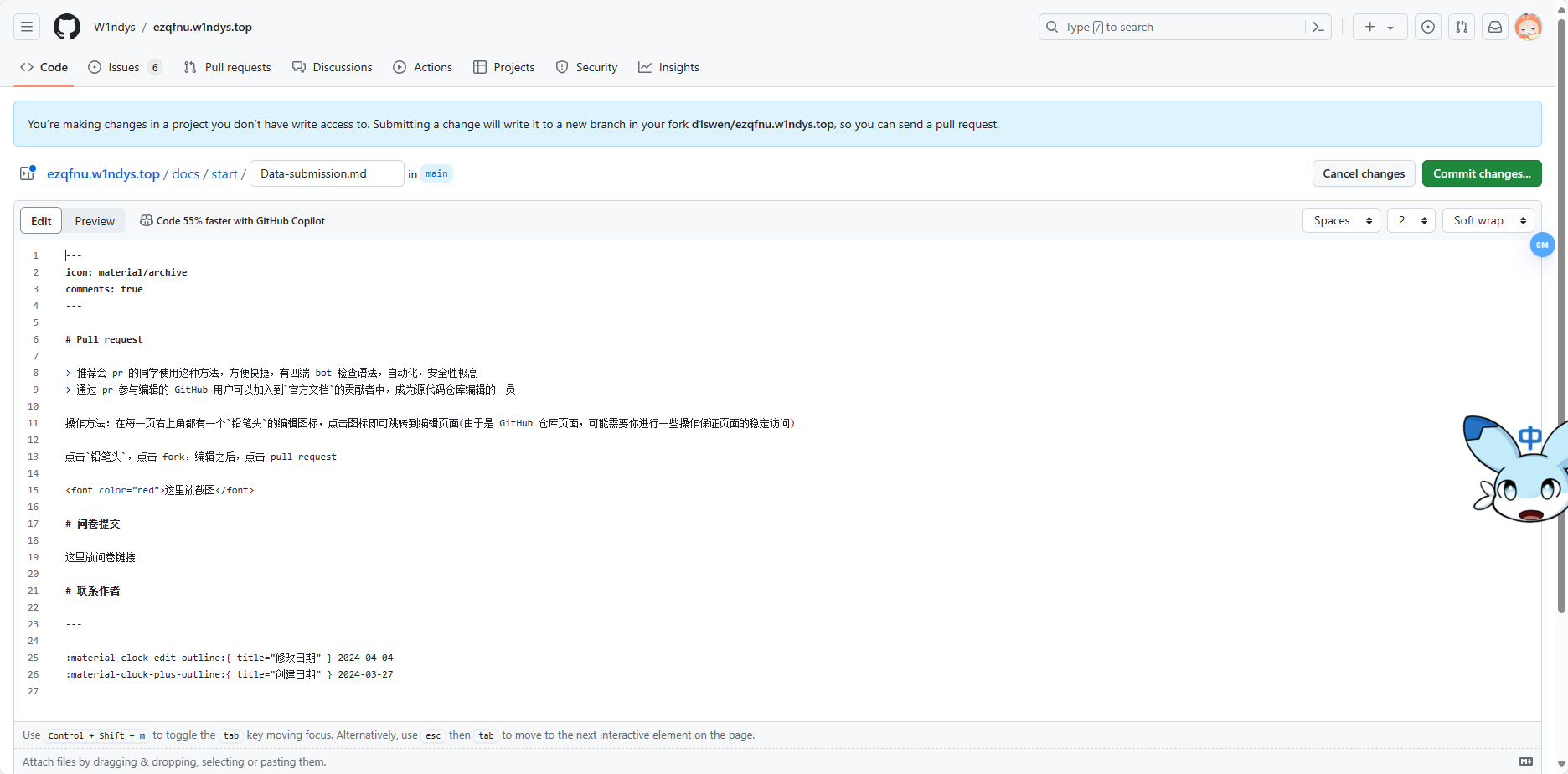This screenshot has height=774, width=1568.
Task: Open the pull requests icon in header
Action: 1462,27
